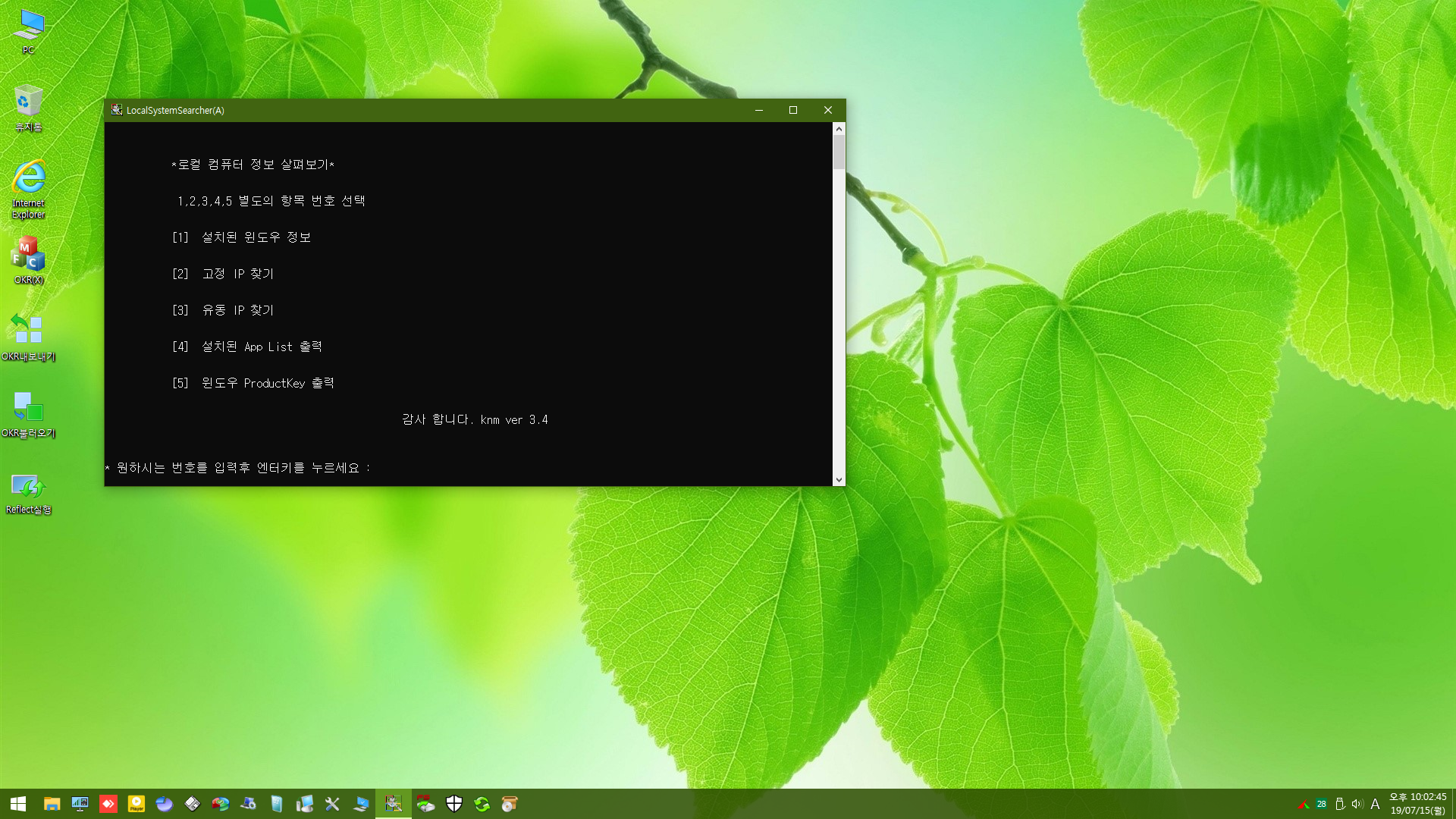Open the FS drive taskbar icon

click(425, 804)
